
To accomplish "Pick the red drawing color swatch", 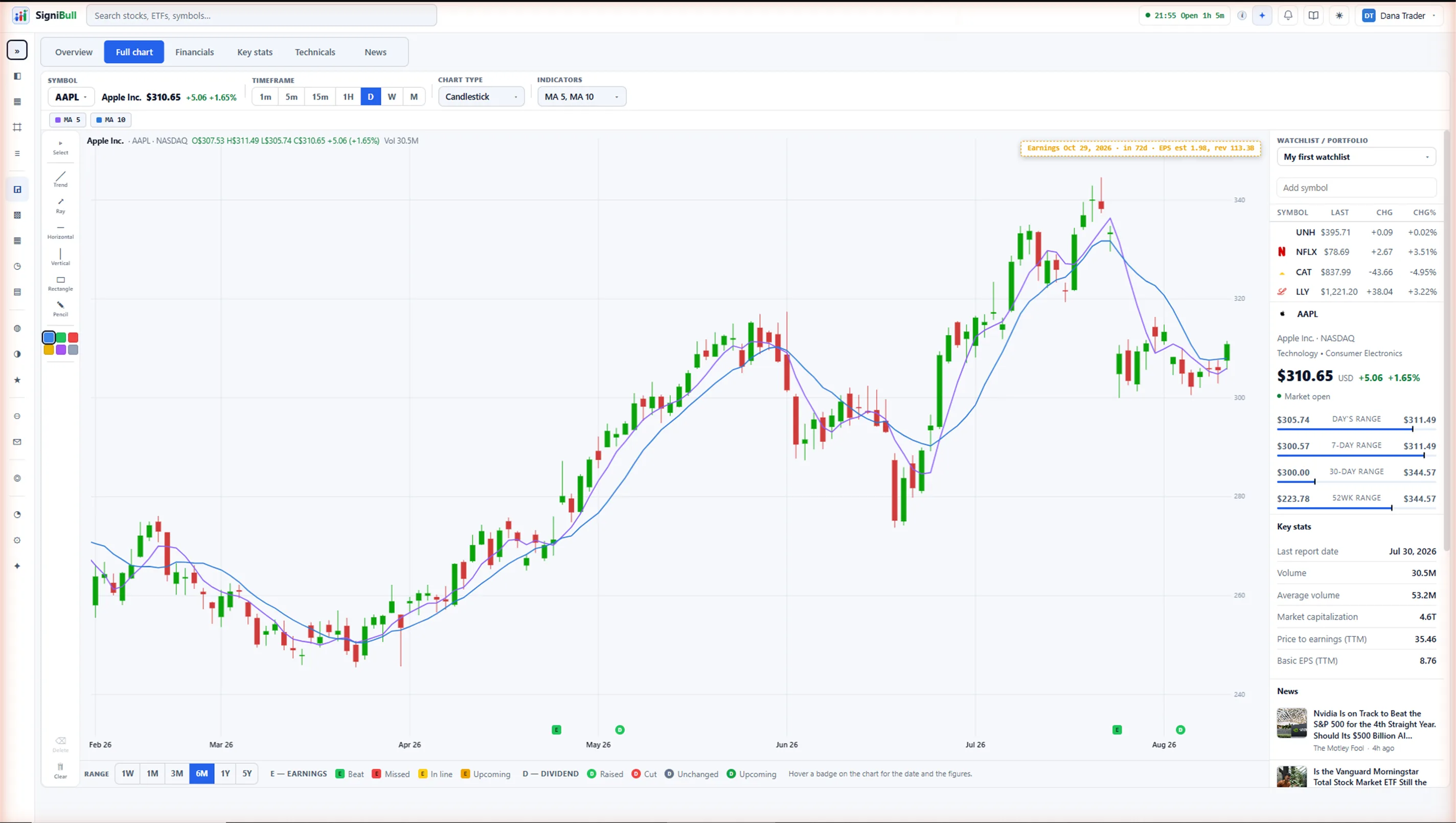I will point(73,337).
